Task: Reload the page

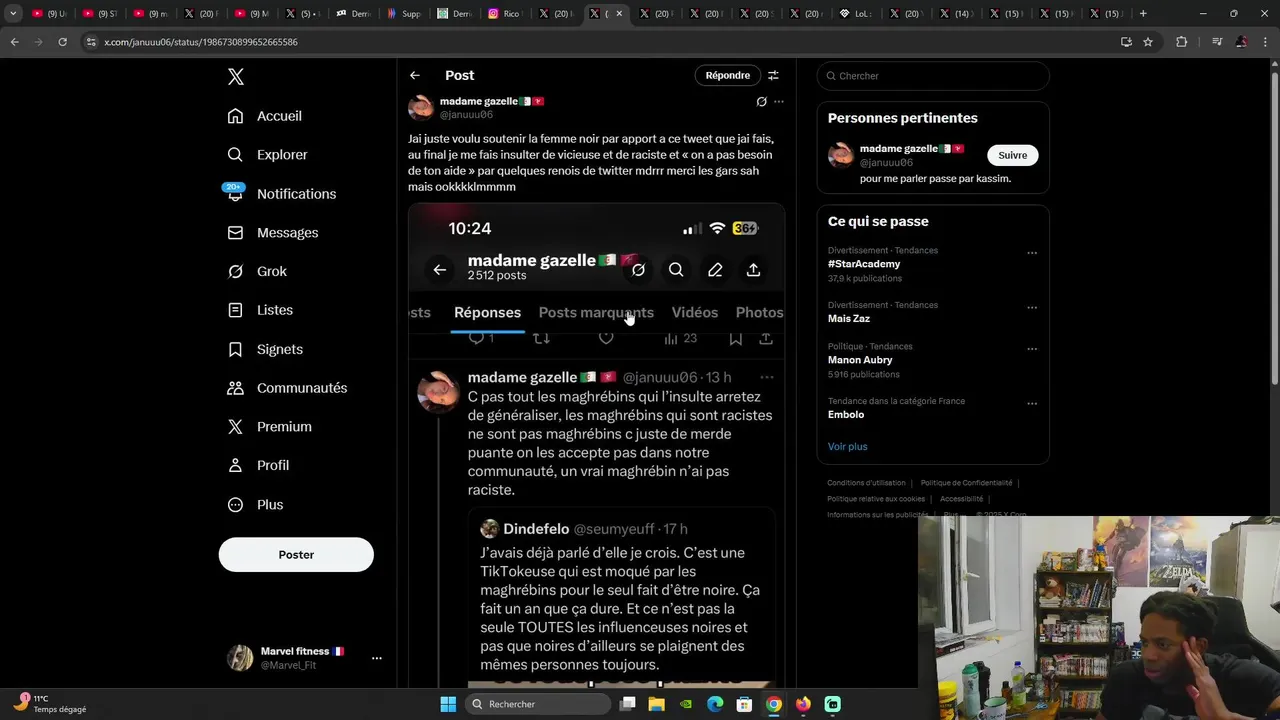Action: click(62, 42)
